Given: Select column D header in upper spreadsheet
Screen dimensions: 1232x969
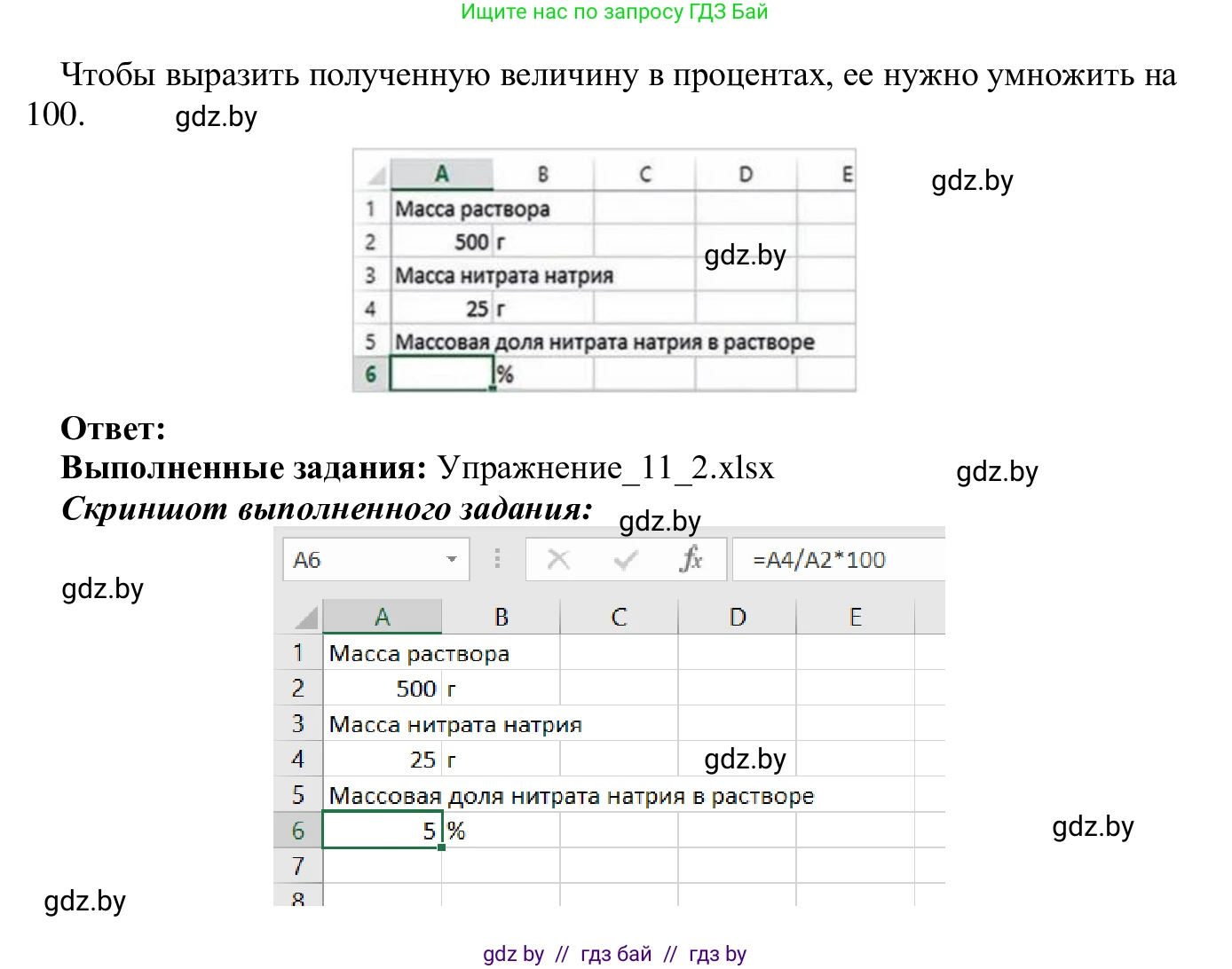Looking at the screenshot, I should (746, 173).
